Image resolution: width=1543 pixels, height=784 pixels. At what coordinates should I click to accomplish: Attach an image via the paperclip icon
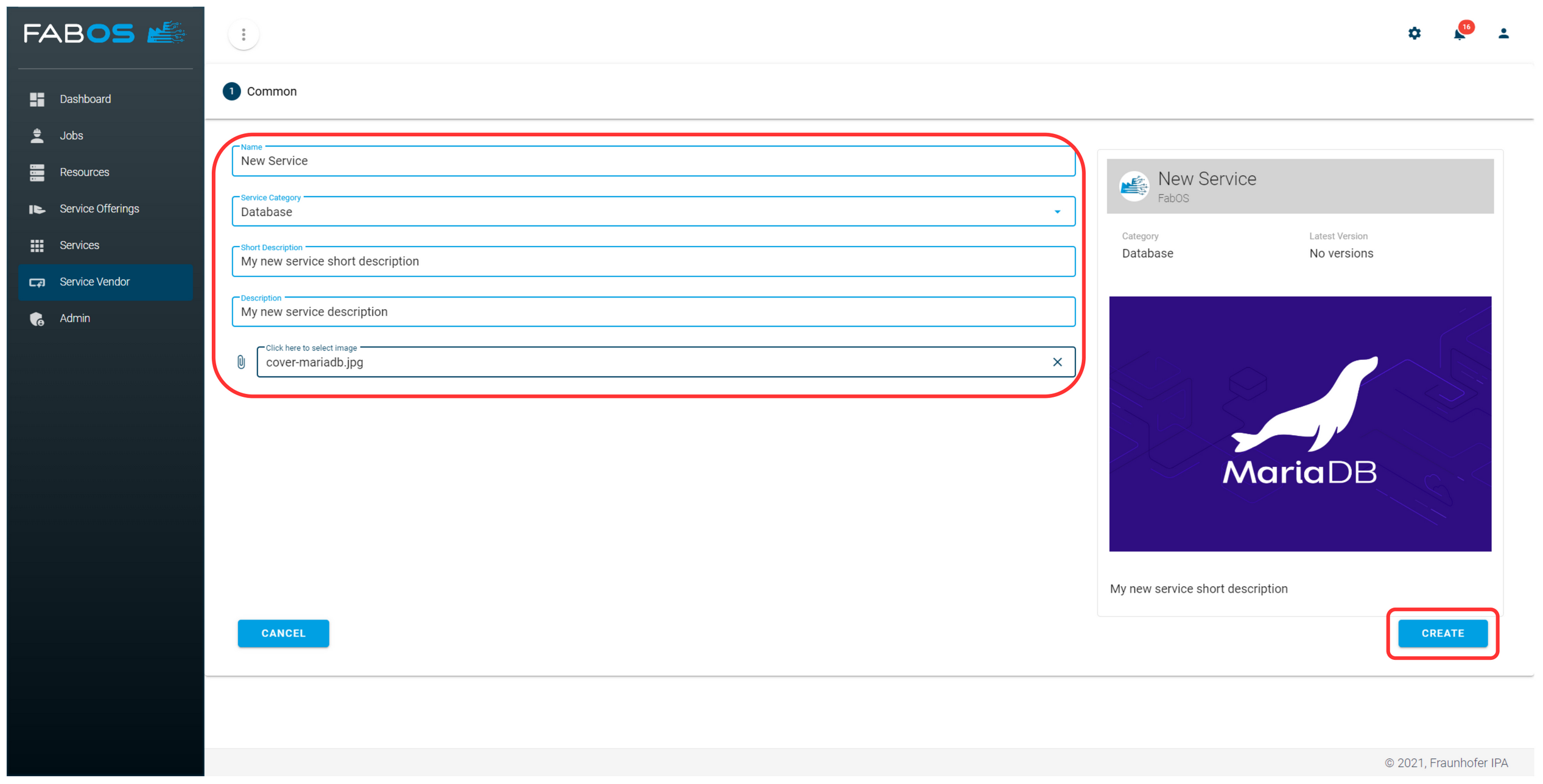(241, 362)
